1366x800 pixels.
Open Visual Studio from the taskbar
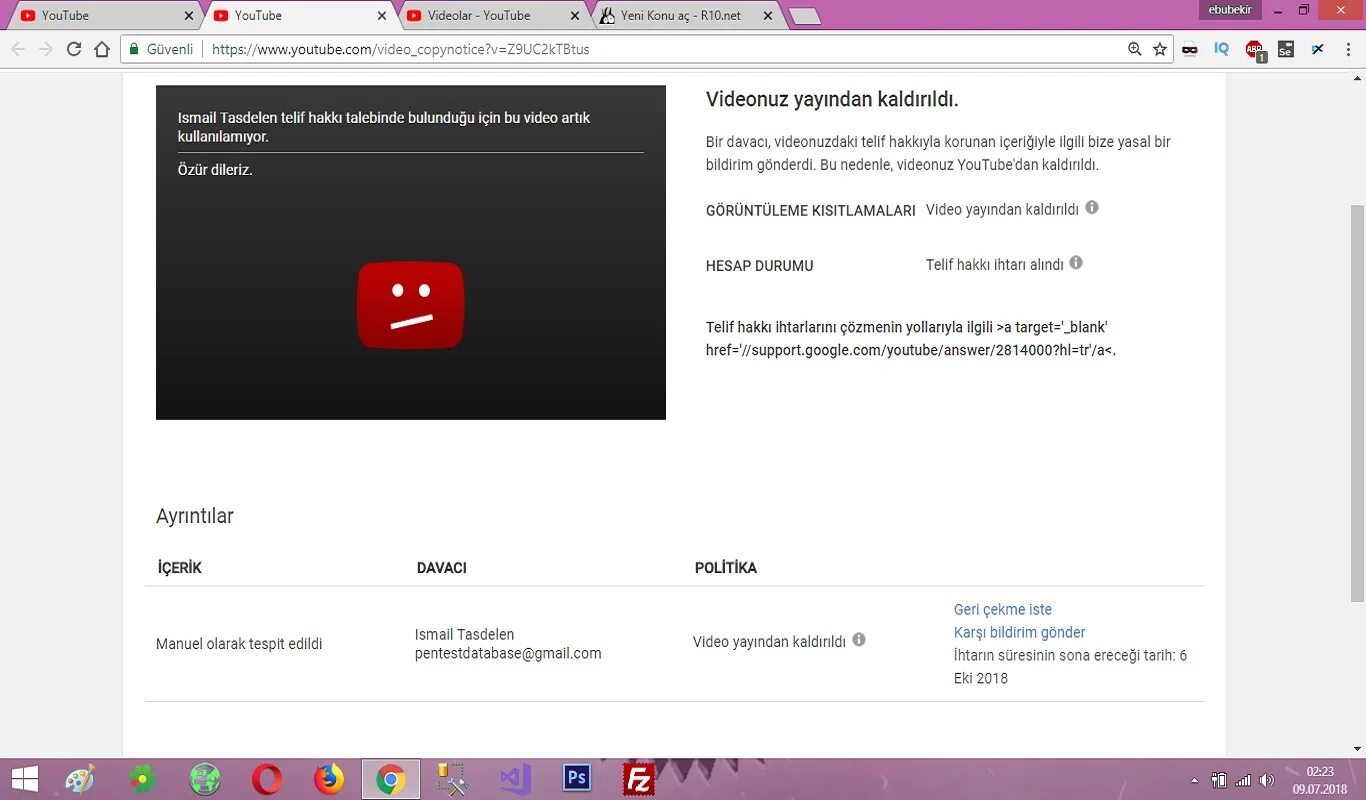(x=516, y=779)
